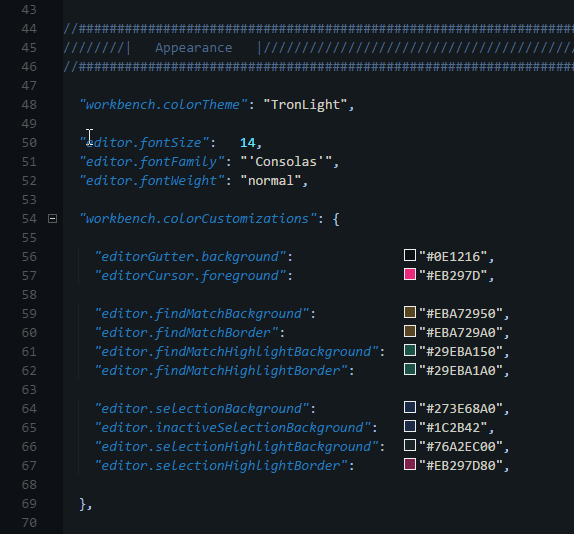
Task: Click the "editor.selectionHighlightBorder" key
Action: click(x=221, y=466)
